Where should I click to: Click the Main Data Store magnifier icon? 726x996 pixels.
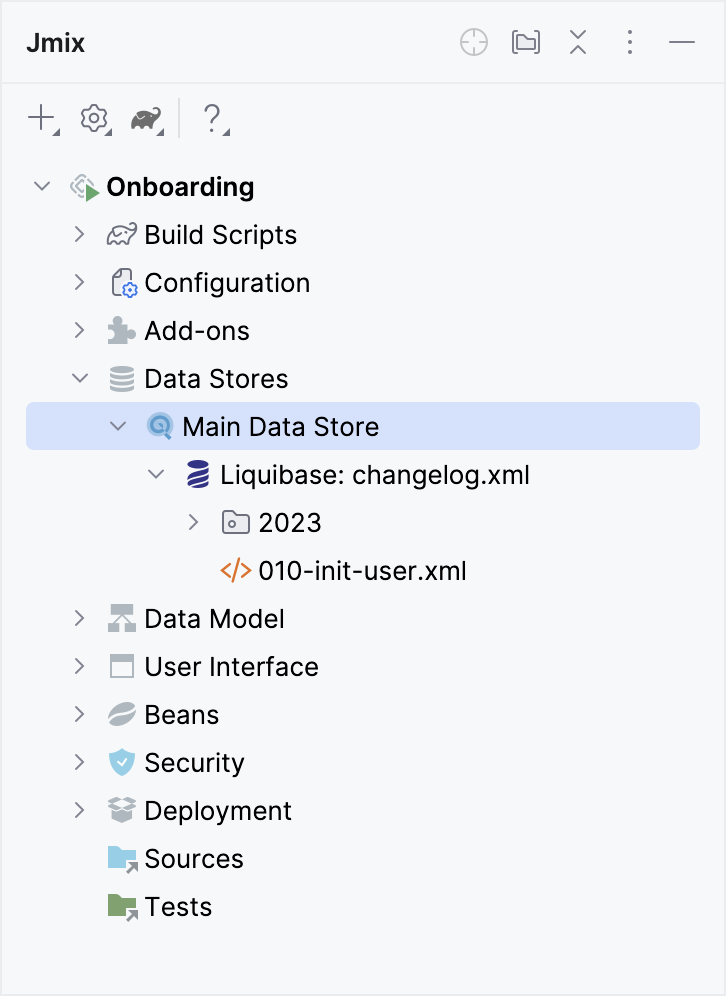click(x=158, y=426)
